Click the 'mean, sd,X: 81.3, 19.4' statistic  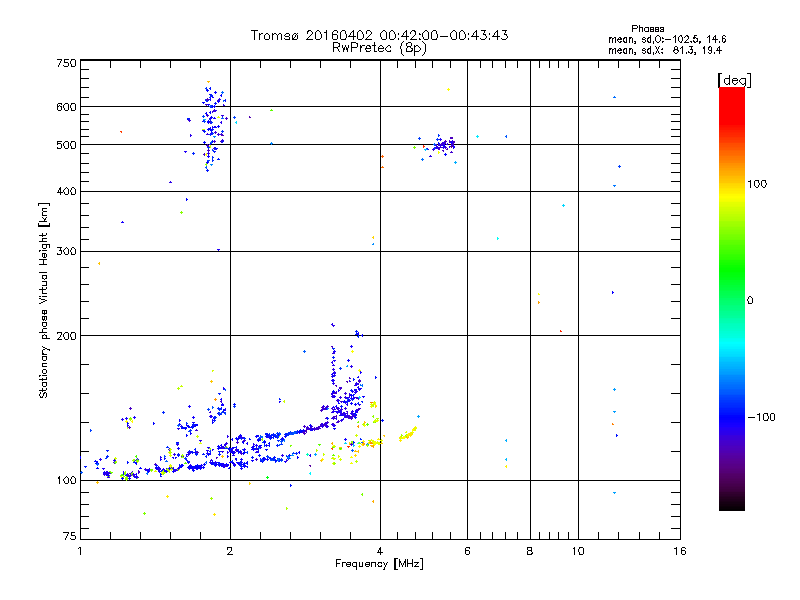pos(665,50)
